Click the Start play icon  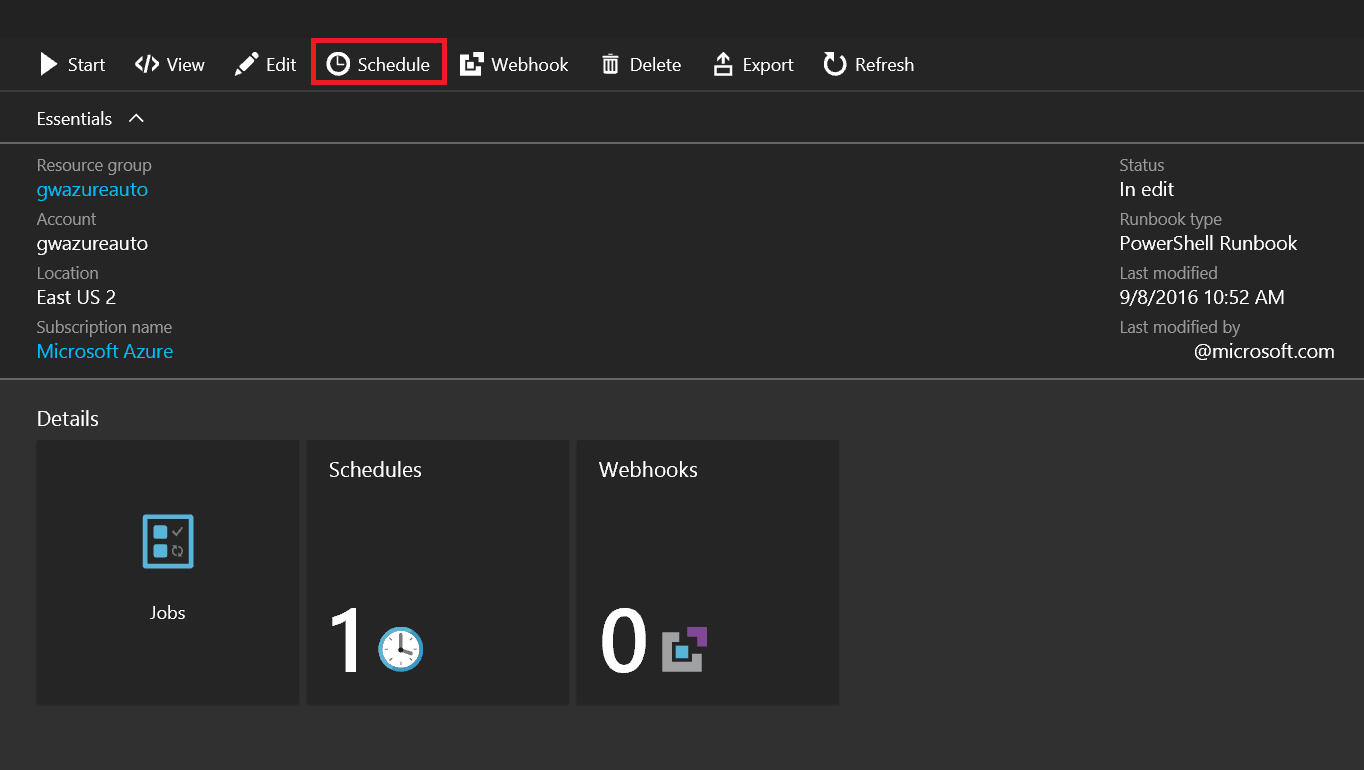(48, 65)
